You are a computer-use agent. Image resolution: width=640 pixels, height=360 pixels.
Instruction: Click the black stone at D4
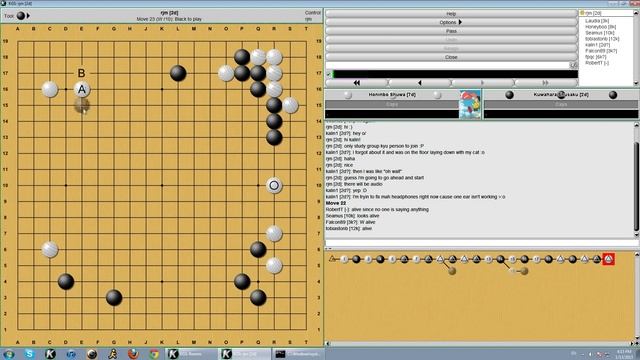(66, 282)
